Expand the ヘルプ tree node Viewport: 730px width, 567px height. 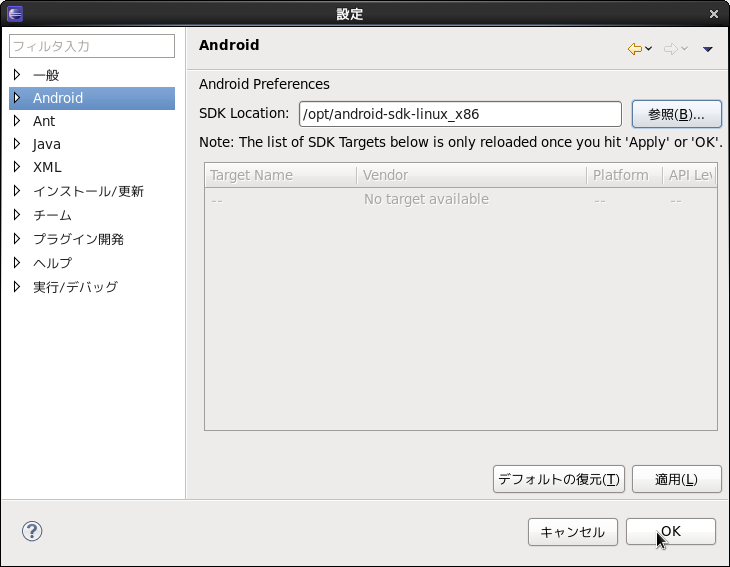tap(17, 263)
